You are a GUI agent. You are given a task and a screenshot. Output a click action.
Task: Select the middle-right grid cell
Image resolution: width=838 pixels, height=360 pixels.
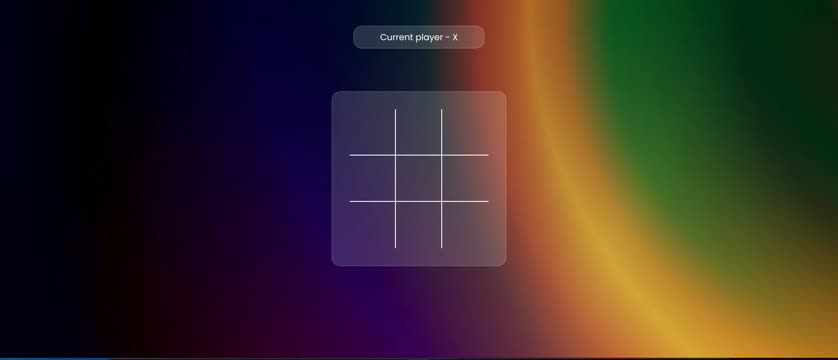465,178
